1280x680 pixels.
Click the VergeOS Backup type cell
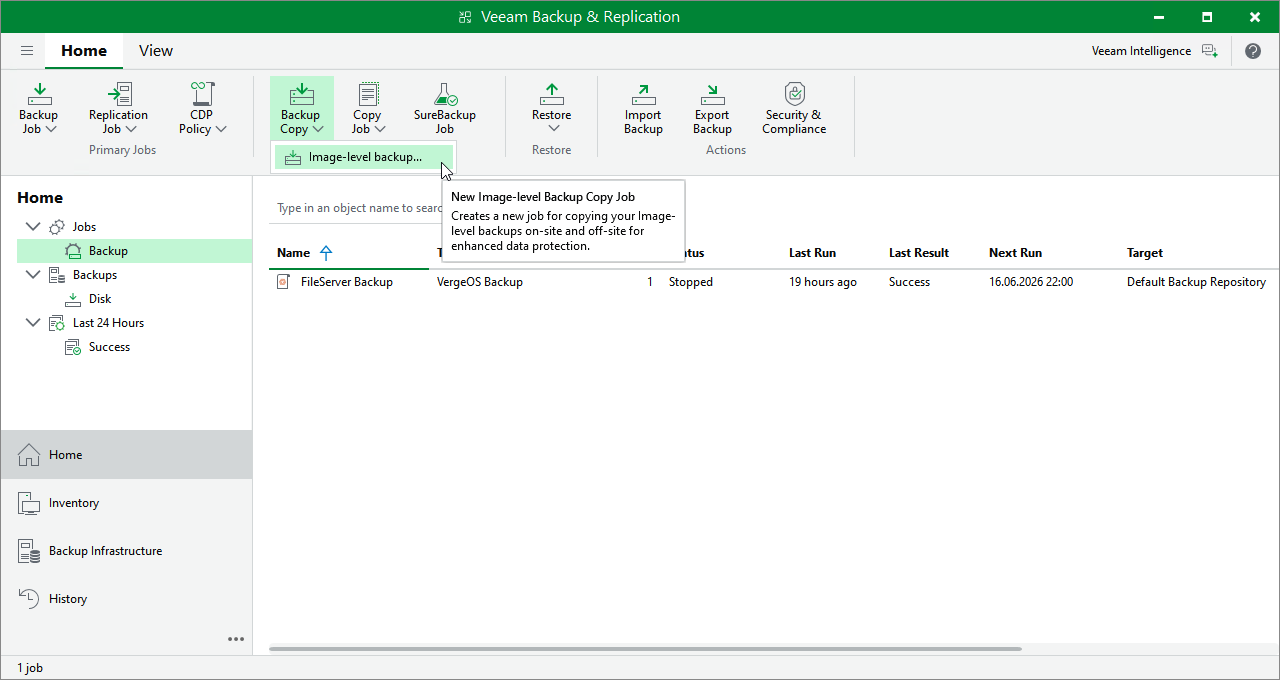pos(480,282)
